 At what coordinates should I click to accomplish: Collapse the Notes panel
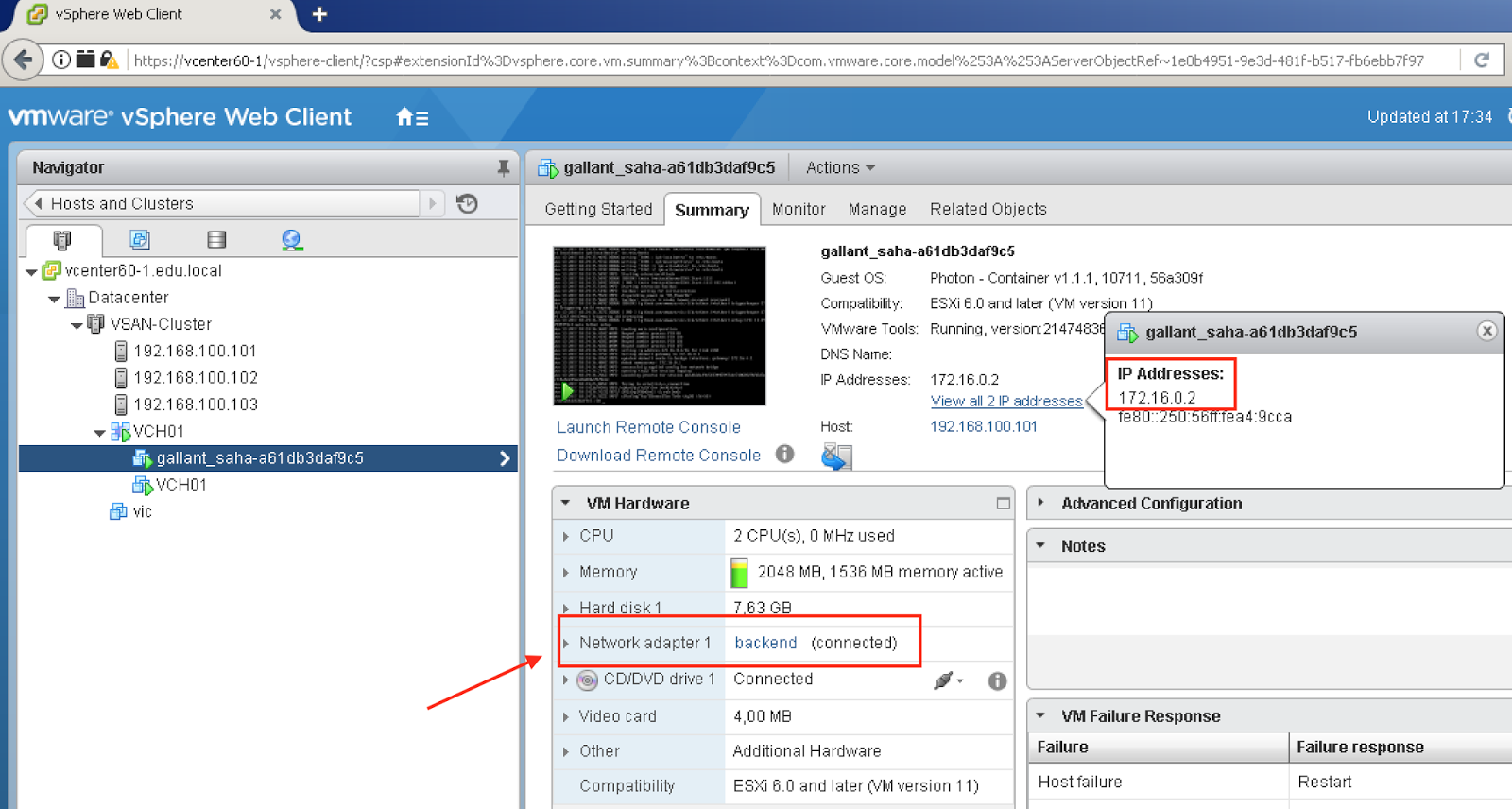[x=1040, y=545]
